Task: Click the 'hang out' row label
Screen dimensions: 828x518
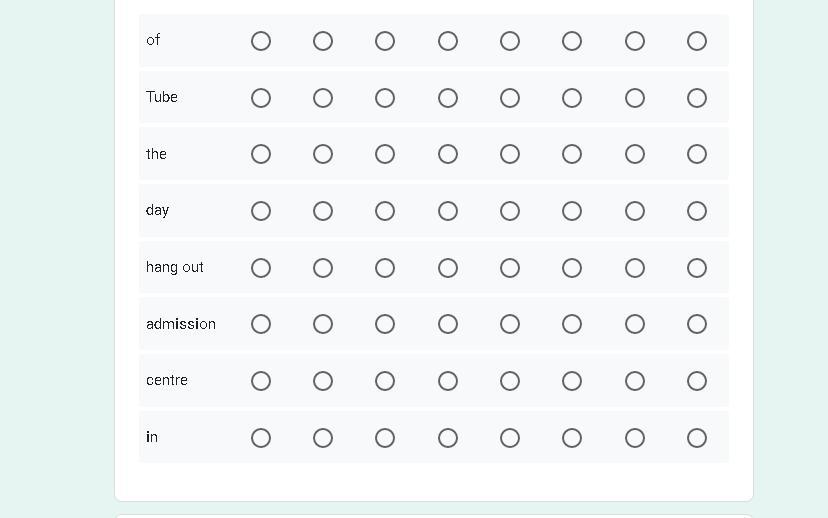Action: tap(175, 267)
